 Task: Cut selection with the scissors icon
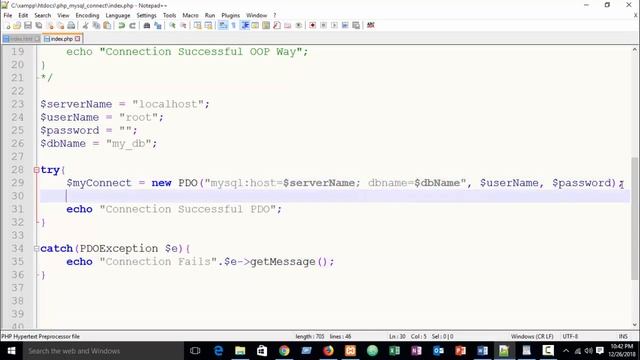(x=85, y=25)
